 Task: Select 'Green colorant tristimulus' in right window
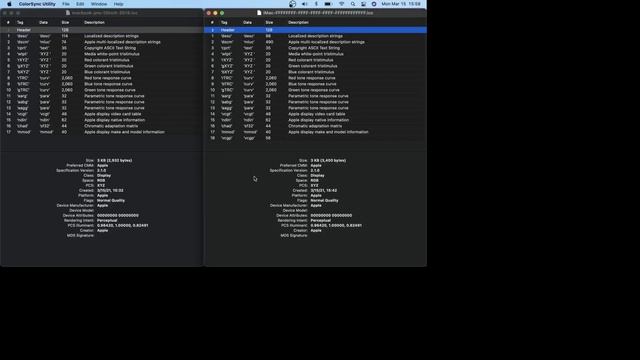[315, 66]
